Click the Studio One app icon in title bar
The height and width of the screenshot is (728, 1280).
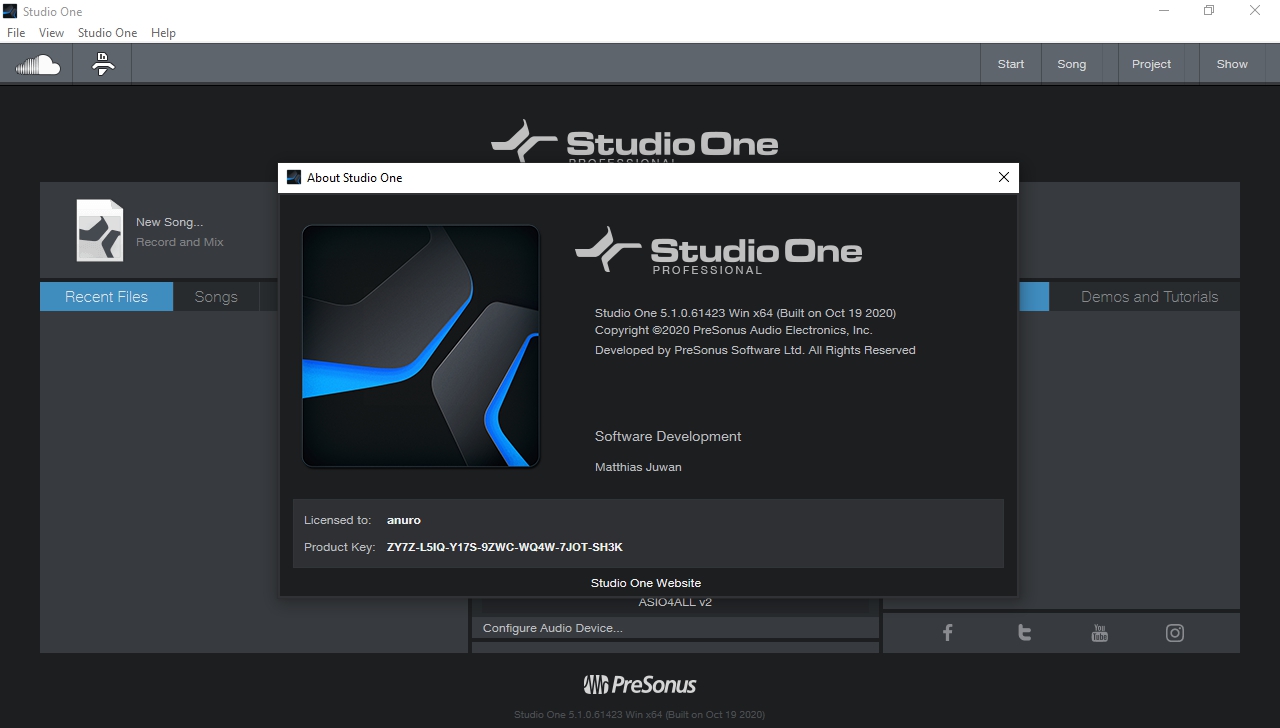point(10,11)
